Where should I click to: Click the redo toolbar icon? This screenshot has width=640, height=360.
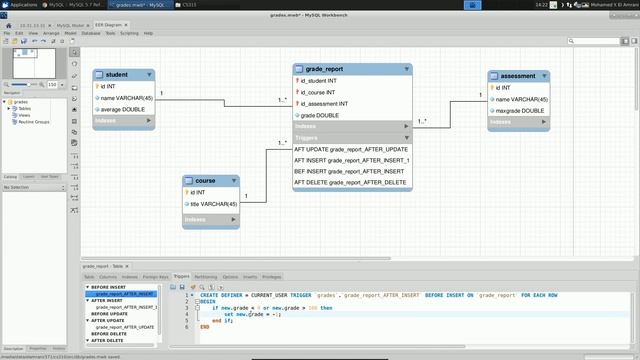[x=44, y=41]
